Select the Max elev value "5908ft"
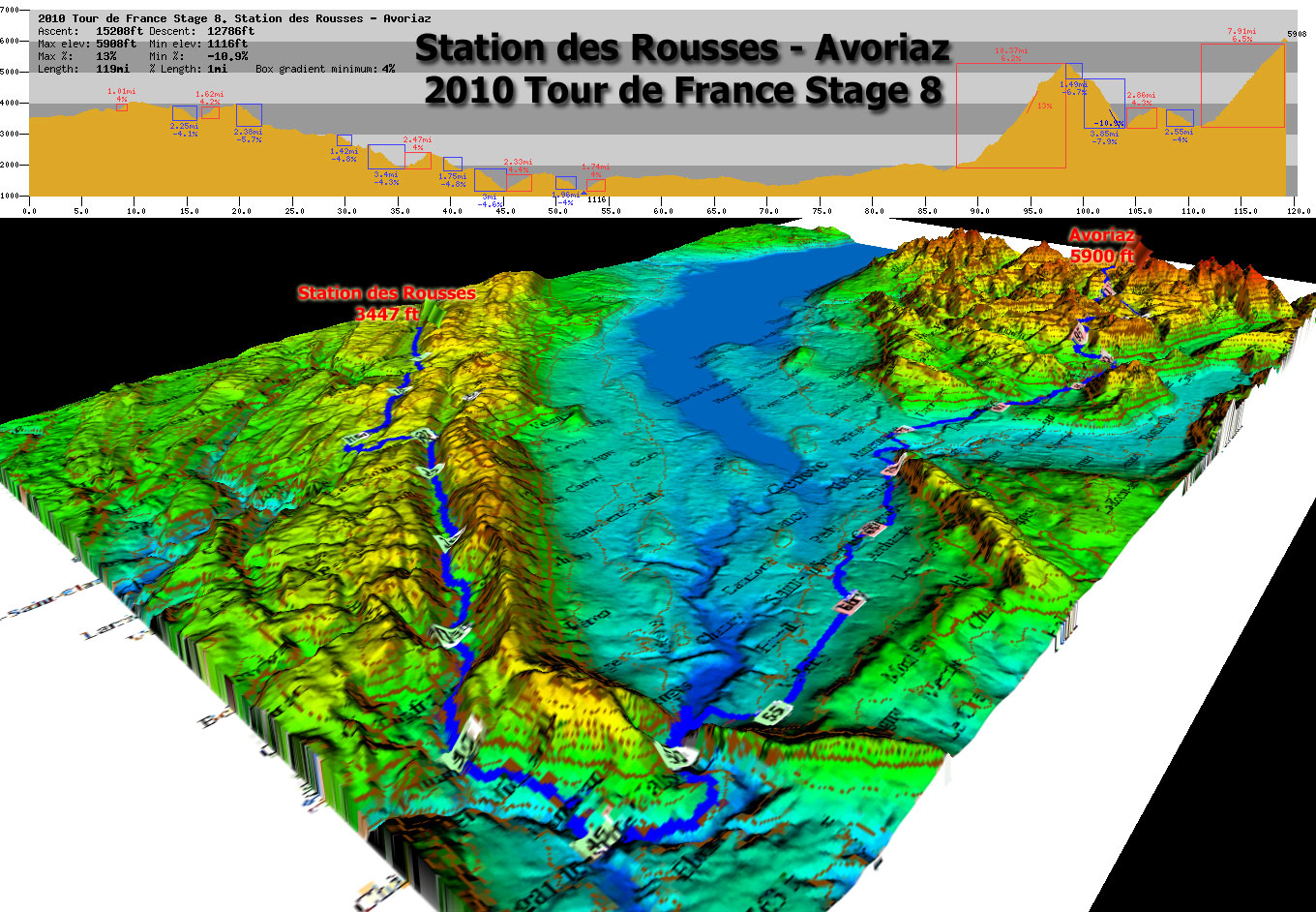 pos(117,44)
